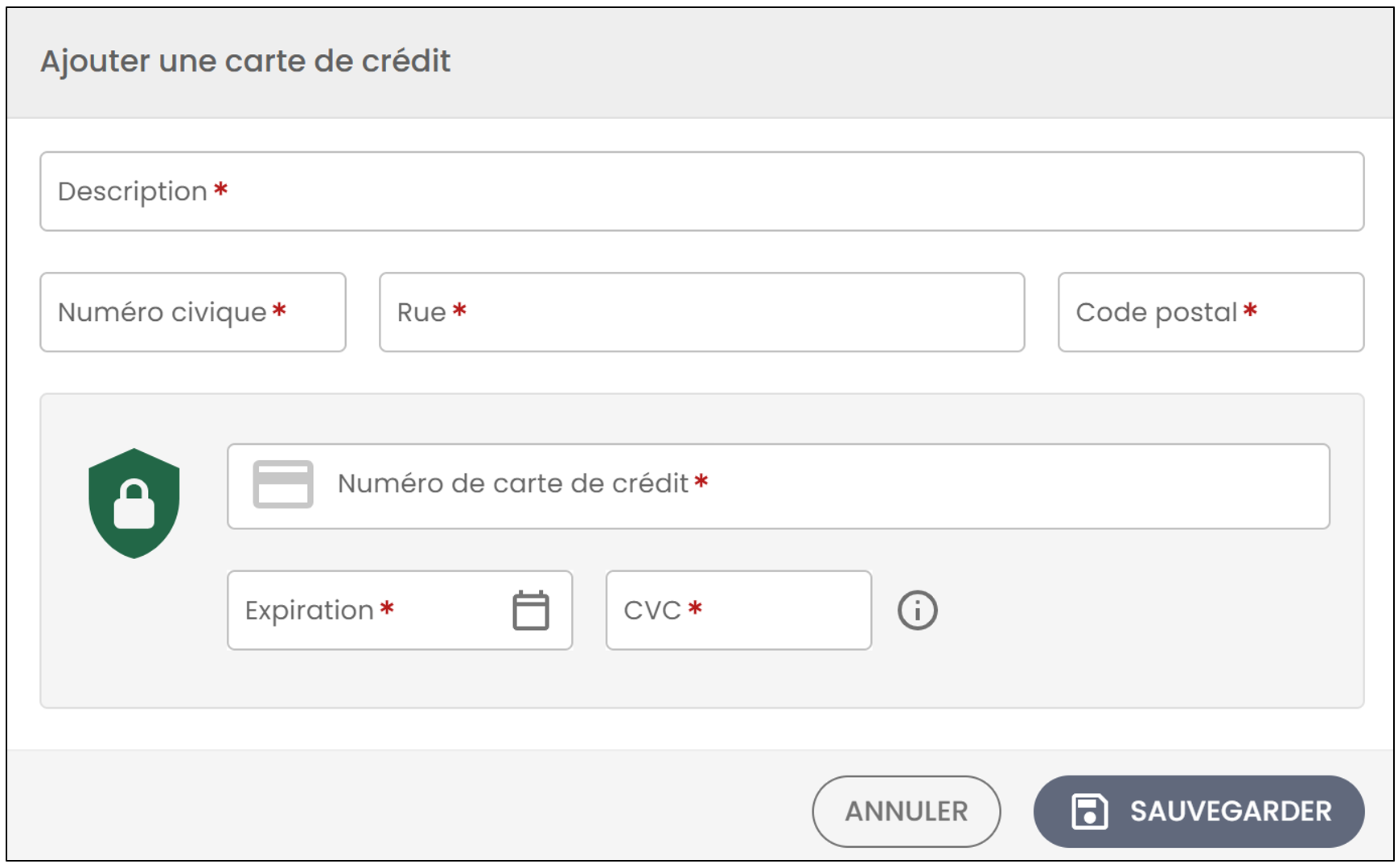Click the Ajouter une carte de crédit title
Image resolution: width=1398 pixels, height=868 pixels.
click(245, 61)
